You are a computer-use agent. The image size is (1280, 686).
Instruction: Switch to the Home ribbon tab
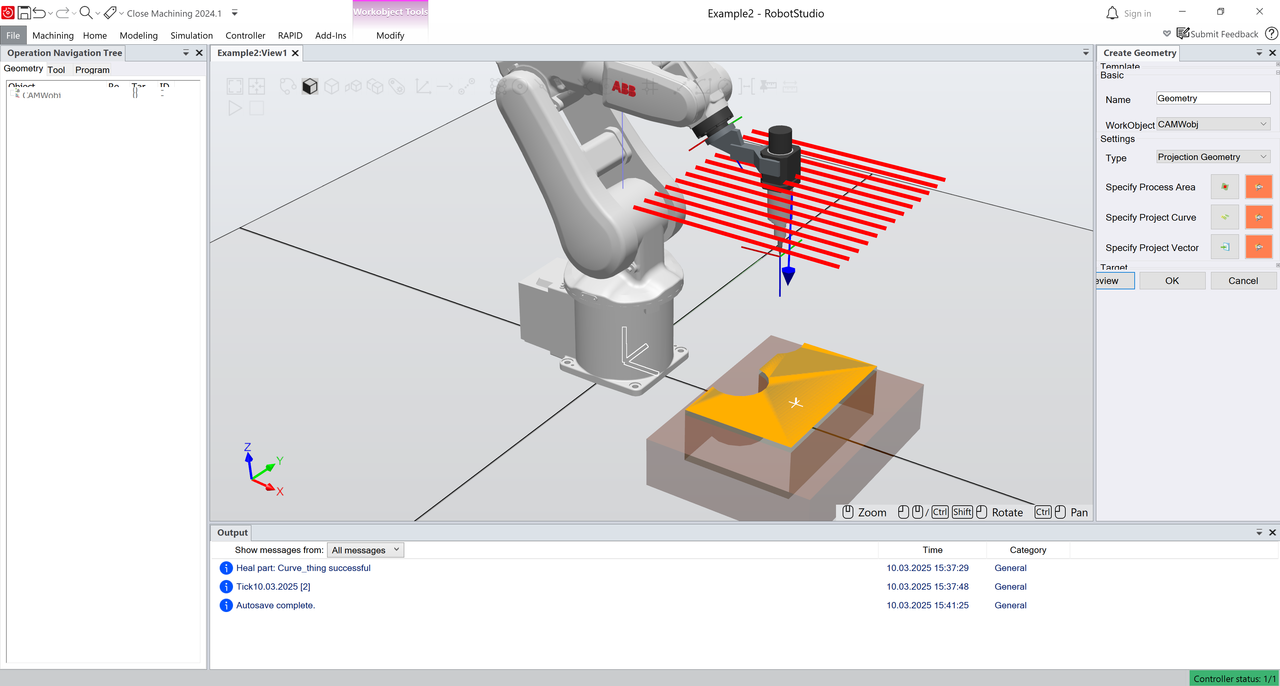(95, 35)
